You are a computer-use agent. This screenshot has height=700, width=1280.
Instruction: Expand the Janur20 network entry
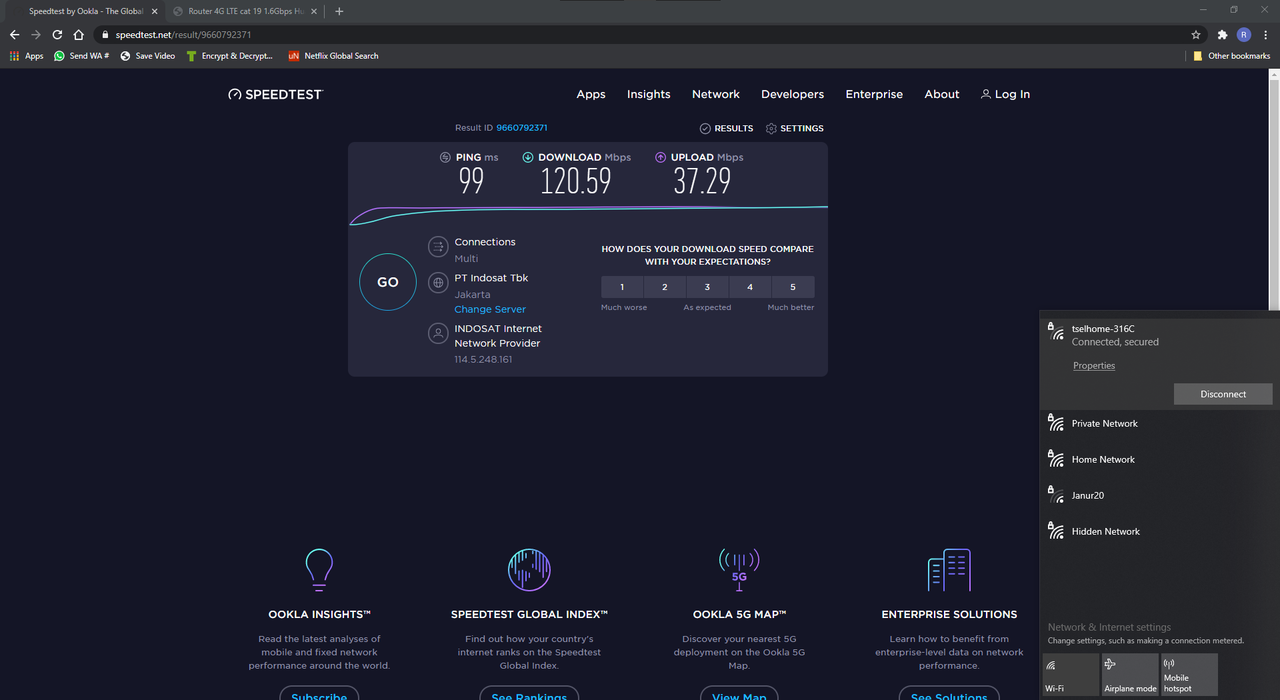[1087, 496]
